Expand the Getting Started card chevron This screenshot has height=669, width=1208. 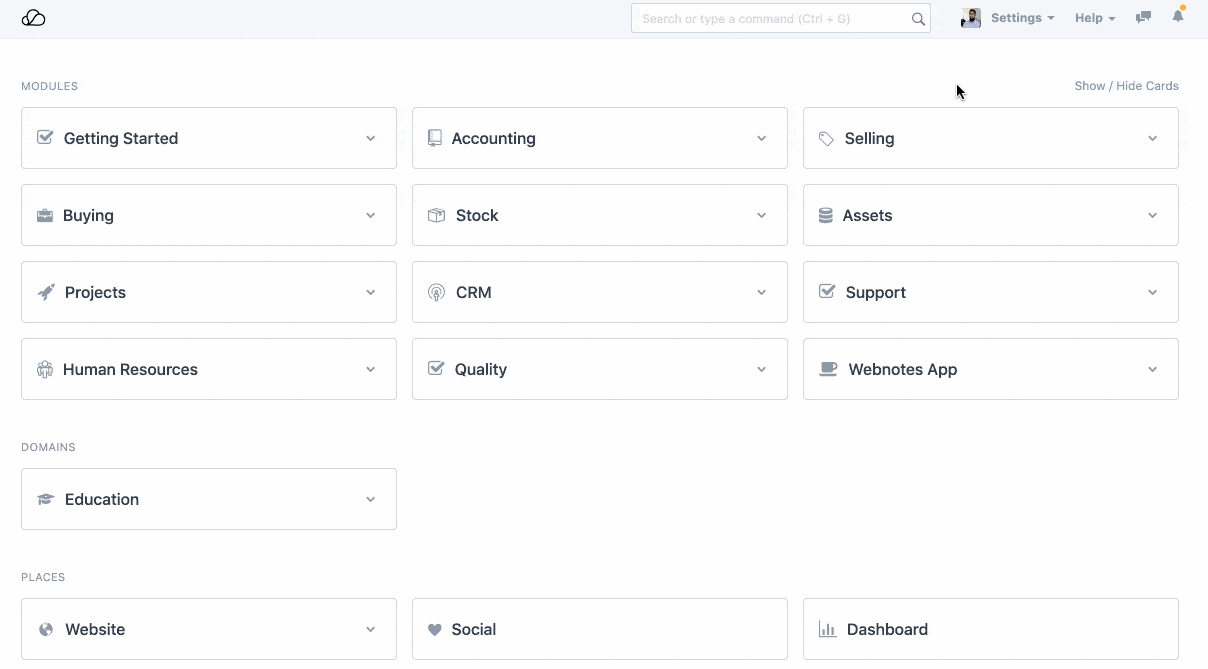click(x=371, y=138)
